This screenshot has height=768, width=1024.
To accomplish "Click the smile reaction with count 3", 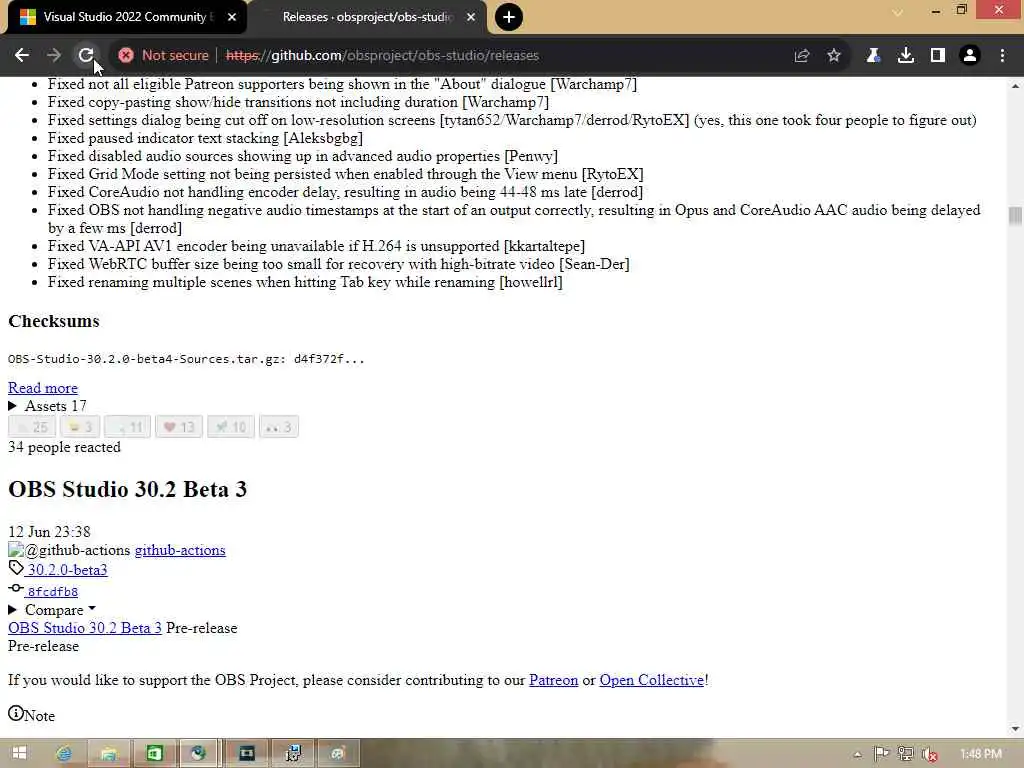I will point(80,427).
